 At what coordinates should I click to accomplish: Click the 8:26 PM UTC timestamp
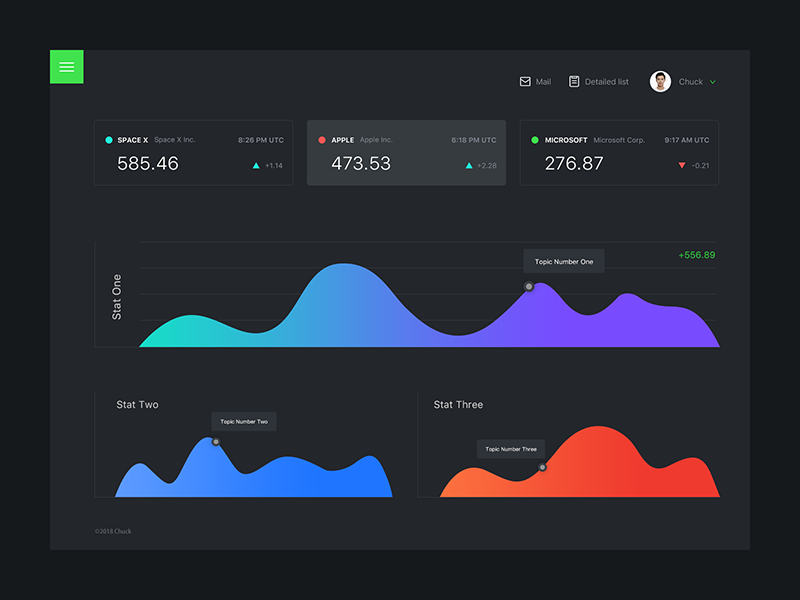coord(261,140)
